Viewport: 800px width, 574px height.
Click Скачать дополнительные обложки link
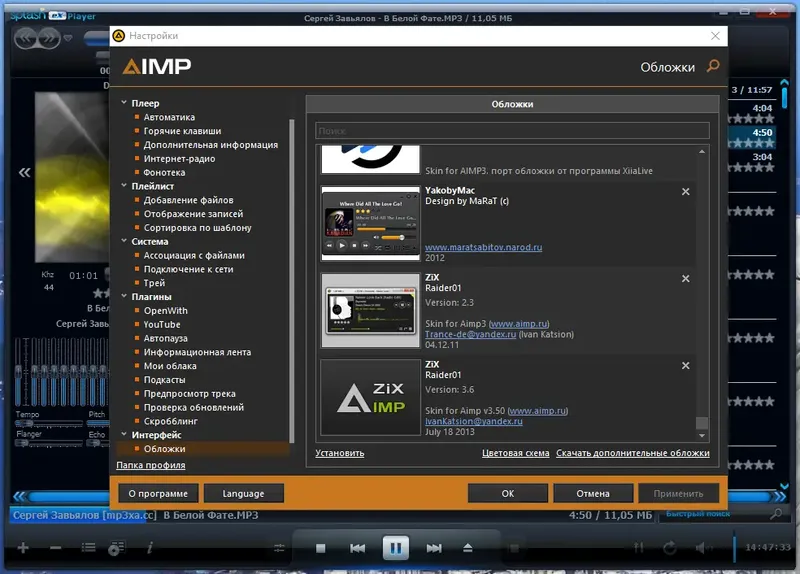(x=633, y=453)
